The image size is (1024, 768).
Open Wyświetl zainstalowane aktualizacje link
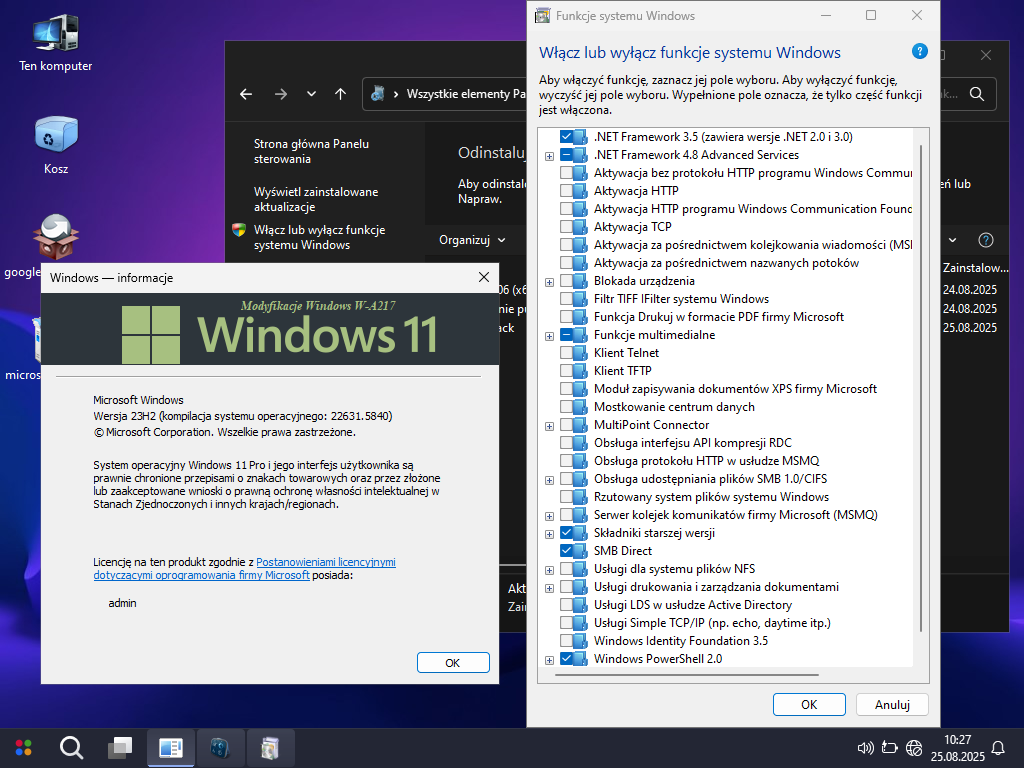pyautogui.click(x=315, y=199)
